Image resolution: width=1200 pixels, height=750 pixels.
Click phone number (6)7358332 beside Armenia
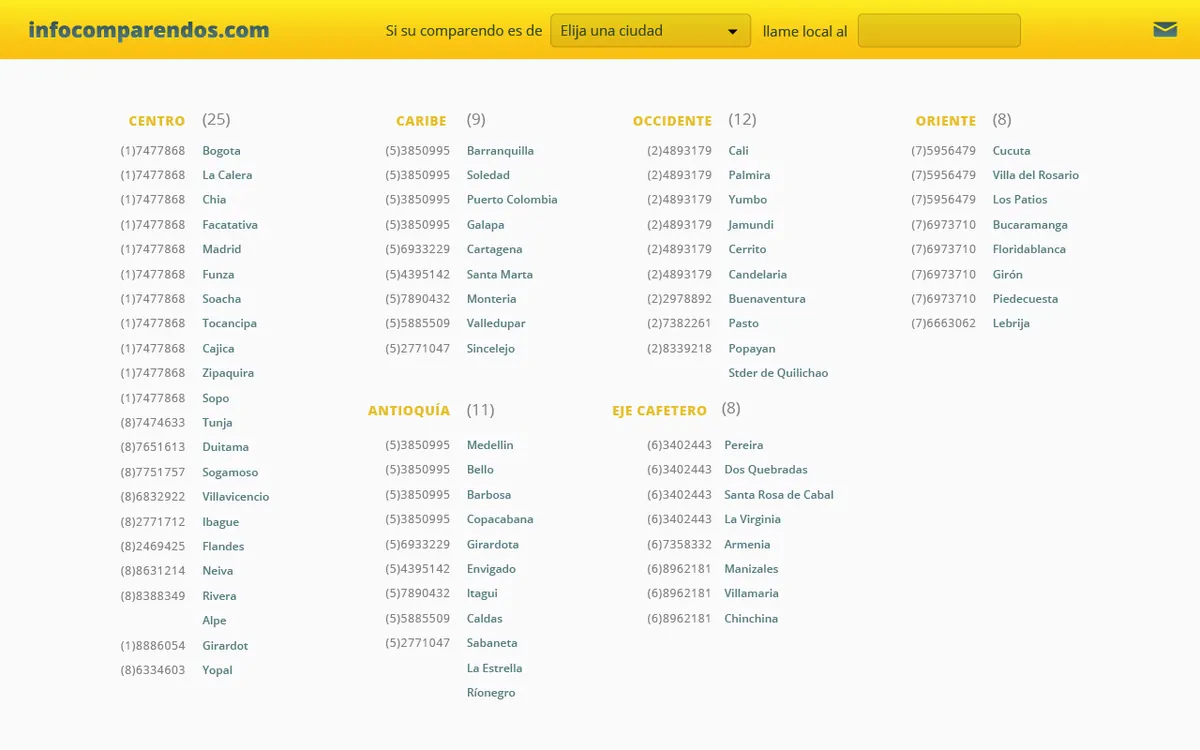pos(679,545)
